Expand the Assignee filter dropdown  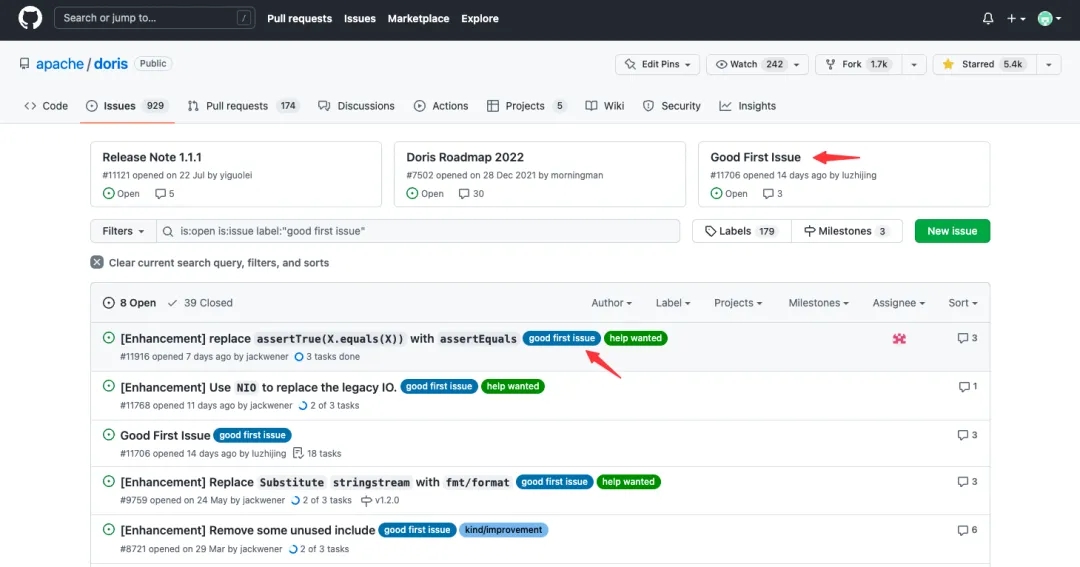click(898, 302)
